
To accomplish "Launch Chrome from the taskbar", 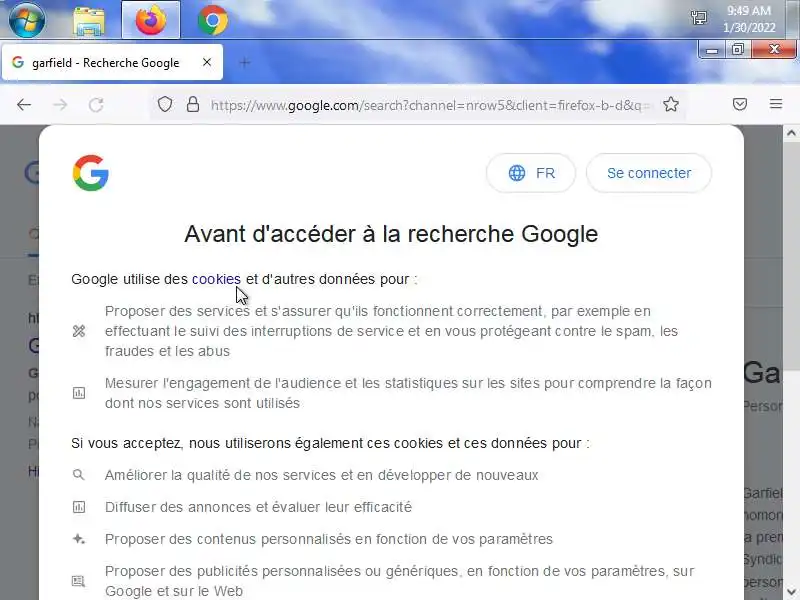I will click(213, 20).
